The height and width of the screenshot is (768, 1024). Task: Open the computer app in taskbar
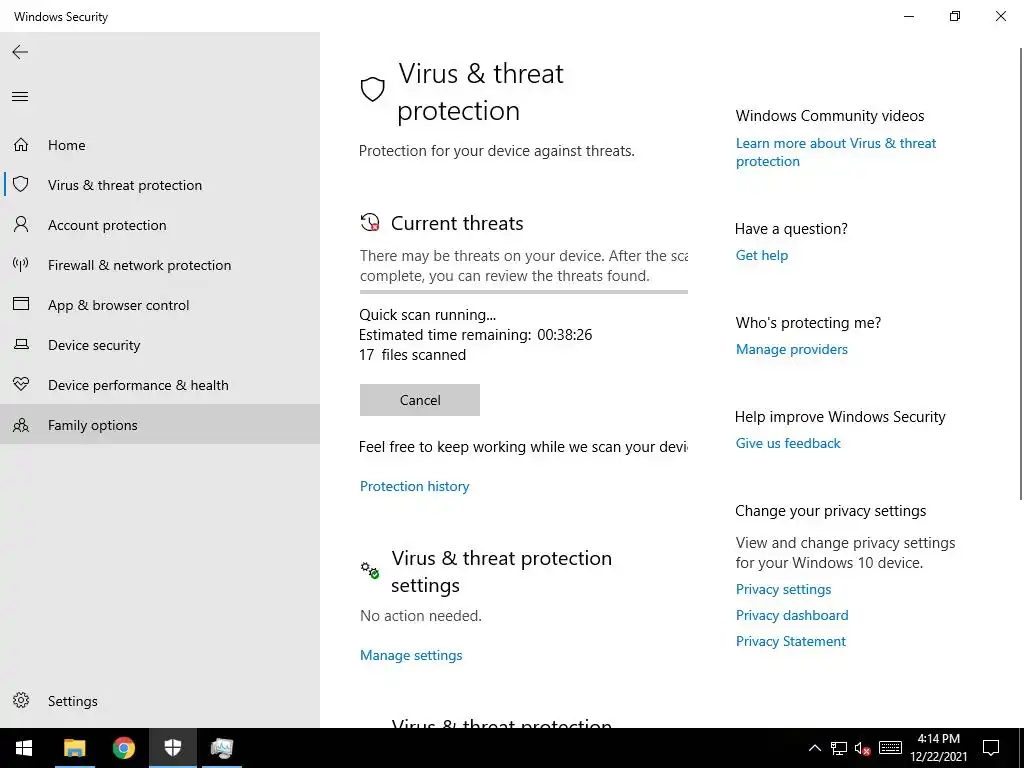point(221,748)
